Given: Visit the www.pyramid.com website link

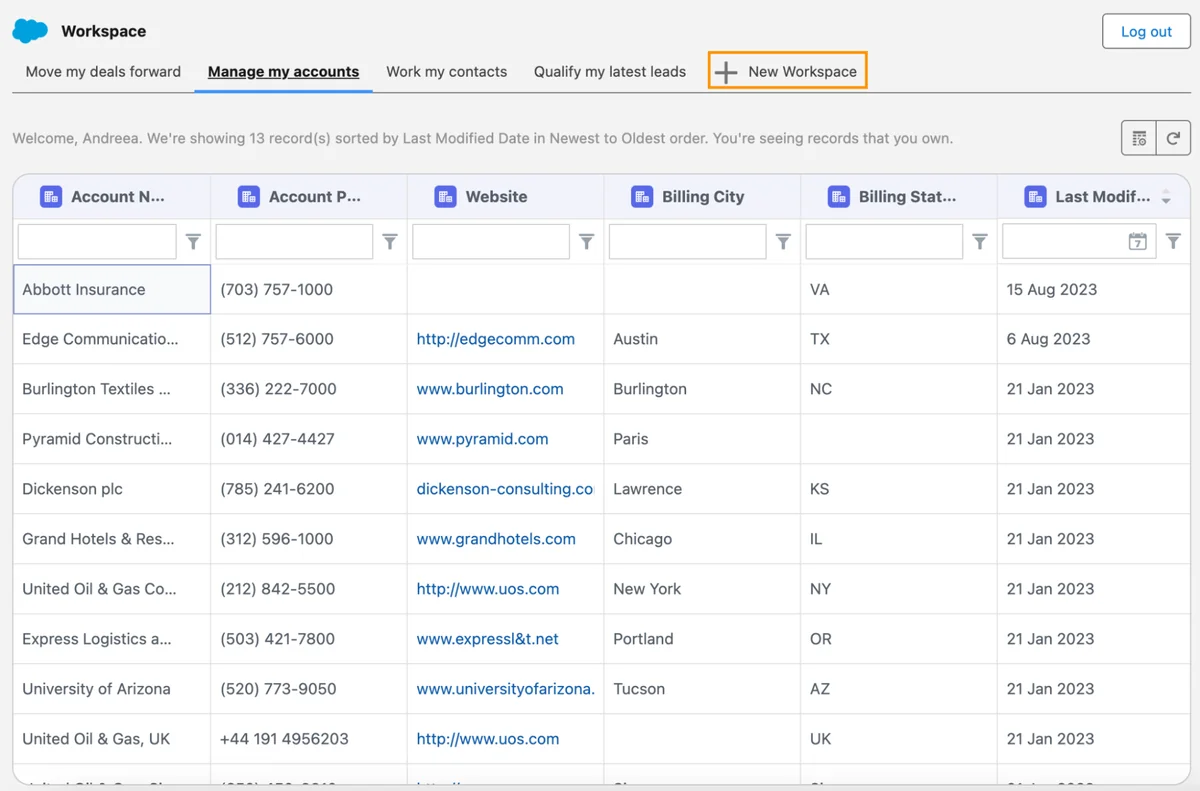Looking at the screenshot, I should (482, 439).
